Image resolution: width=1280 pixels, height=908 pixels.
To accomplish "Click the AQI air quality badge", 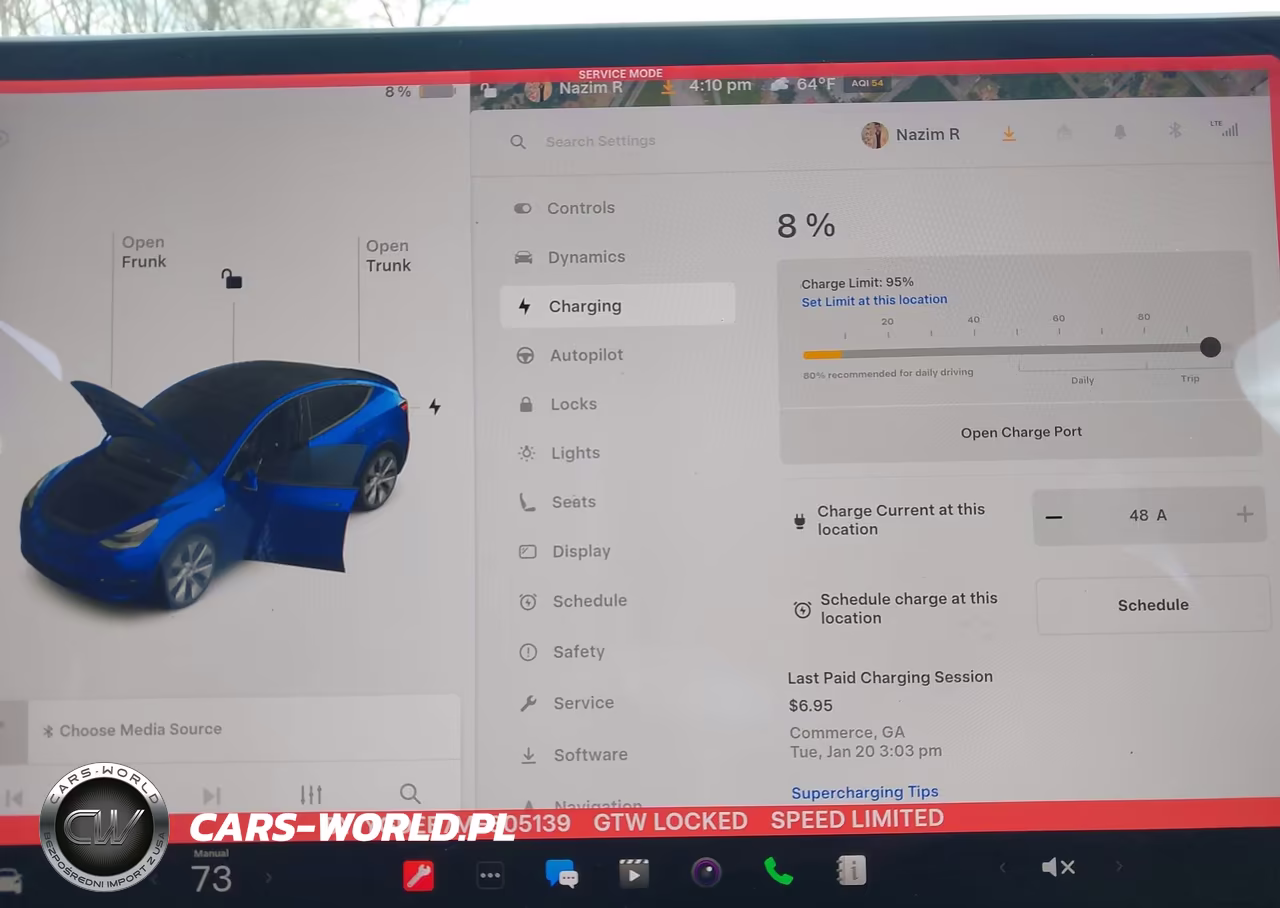I will [867, 83].
